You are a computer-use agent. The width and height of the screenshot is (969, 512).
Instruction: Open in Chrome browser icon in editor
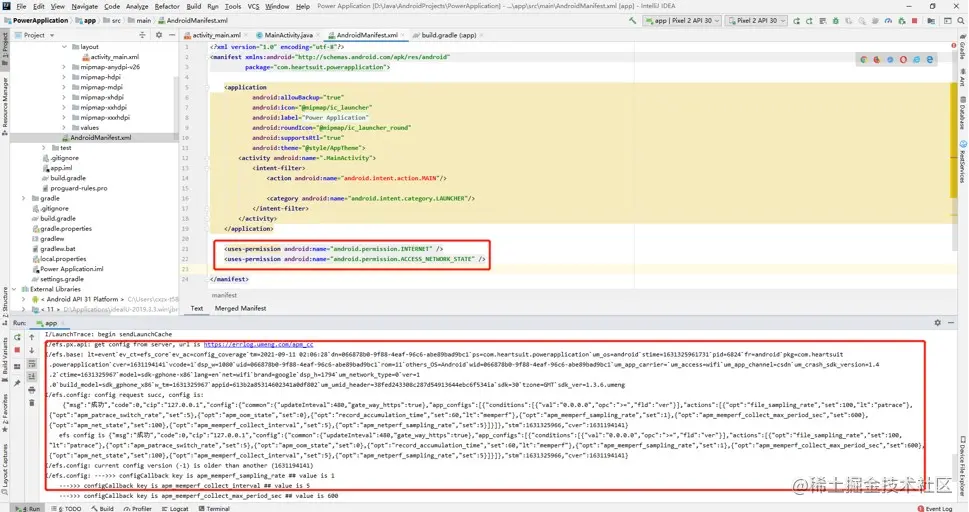864,59
